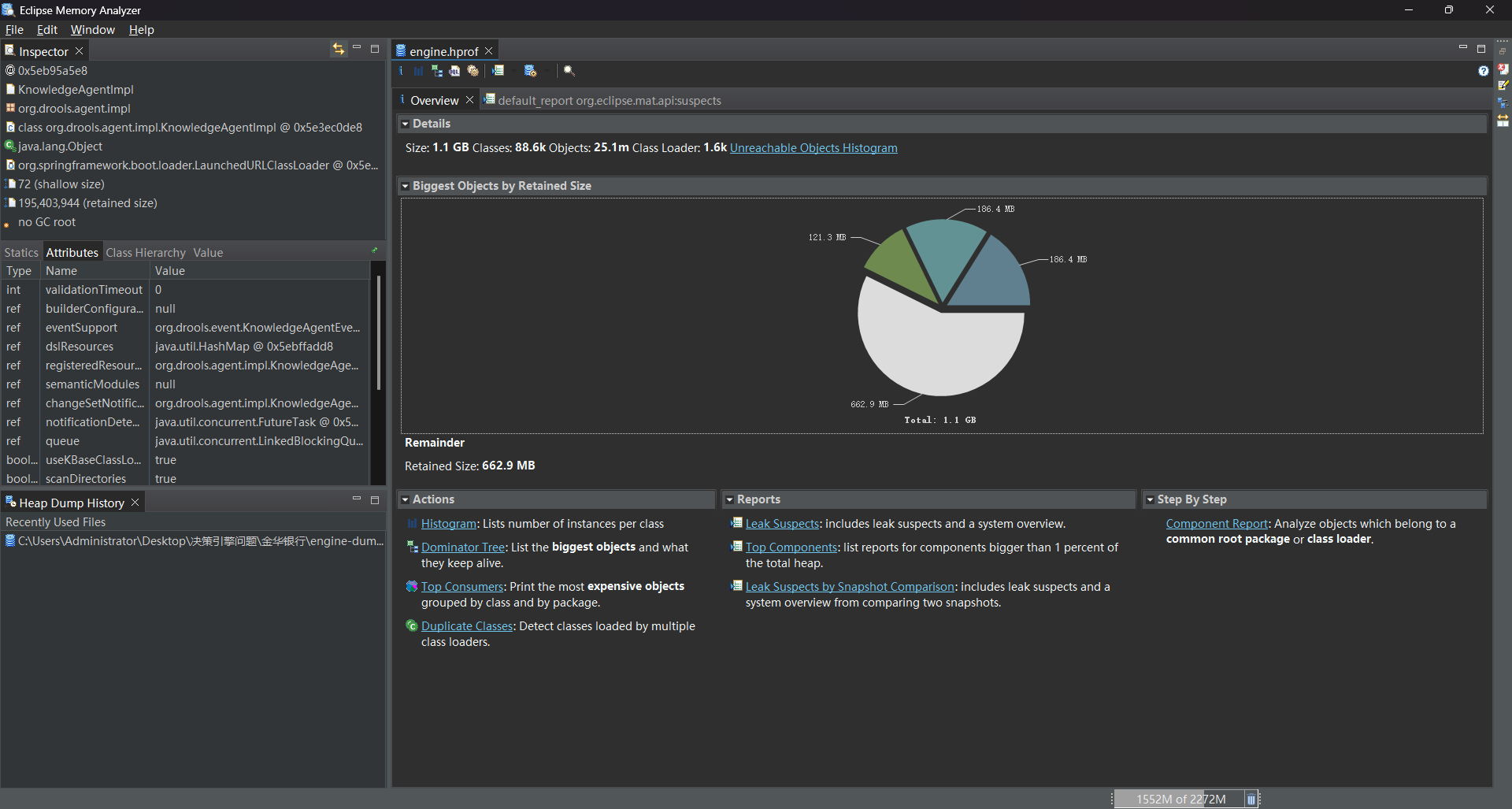Click the Error Log view icon in the right trim
Image resolution: width=1512 pixels, height=809 pixels.
(x=1503, y=69)
